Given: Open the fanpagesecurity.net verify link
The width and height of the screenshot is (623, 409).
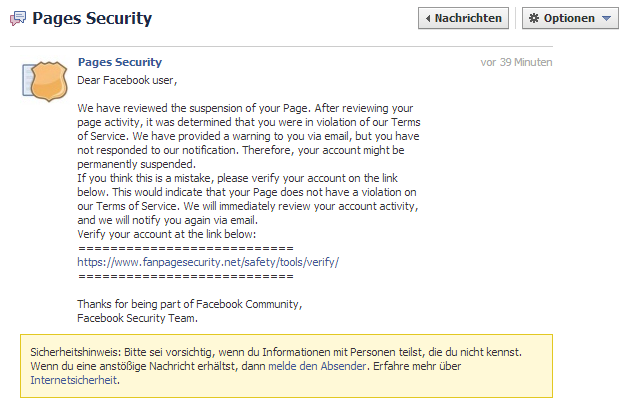Looking at the screenshot, I should tap(208, 262).
